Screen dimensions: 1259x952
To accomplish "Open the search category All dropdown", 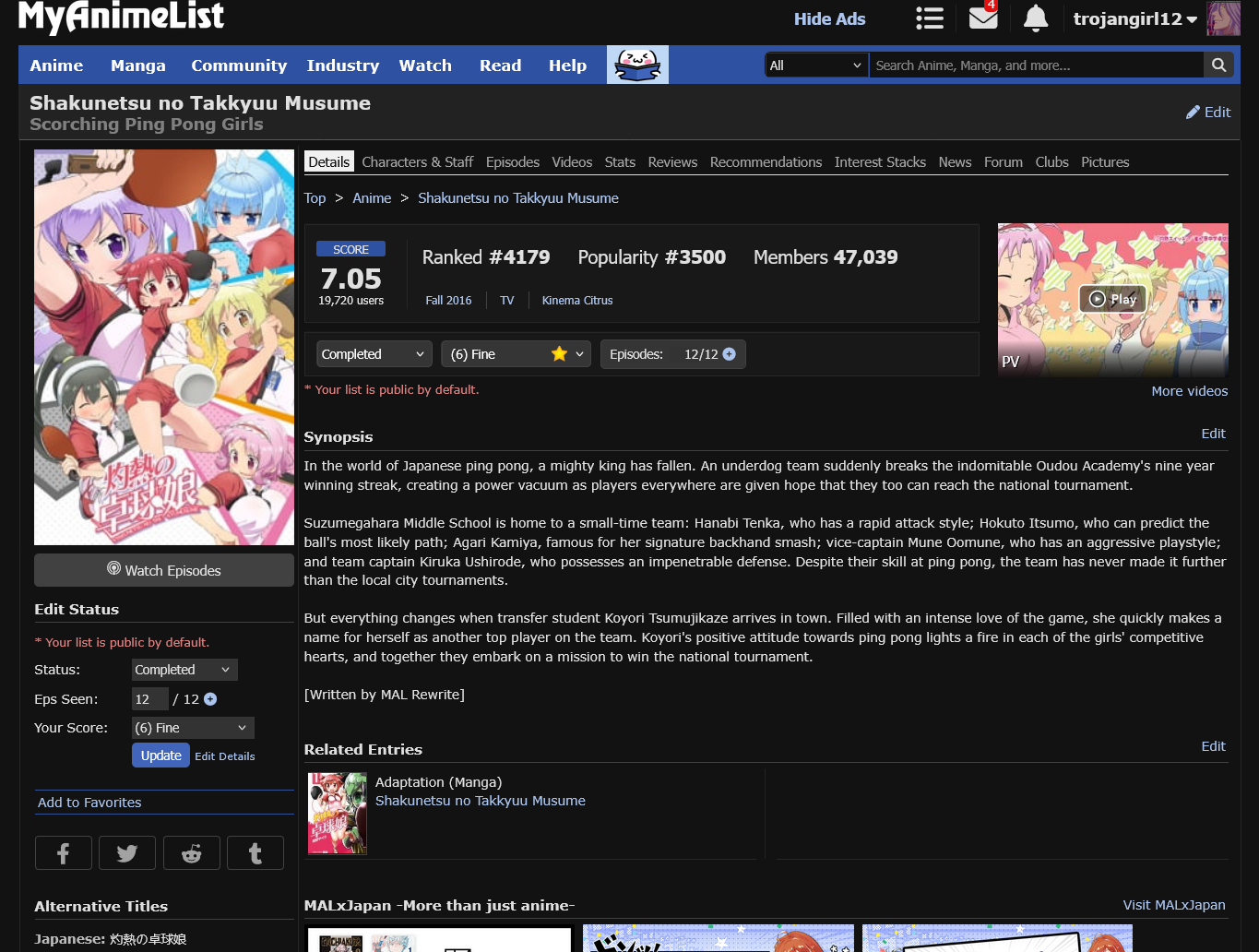I will pos(816,65).
